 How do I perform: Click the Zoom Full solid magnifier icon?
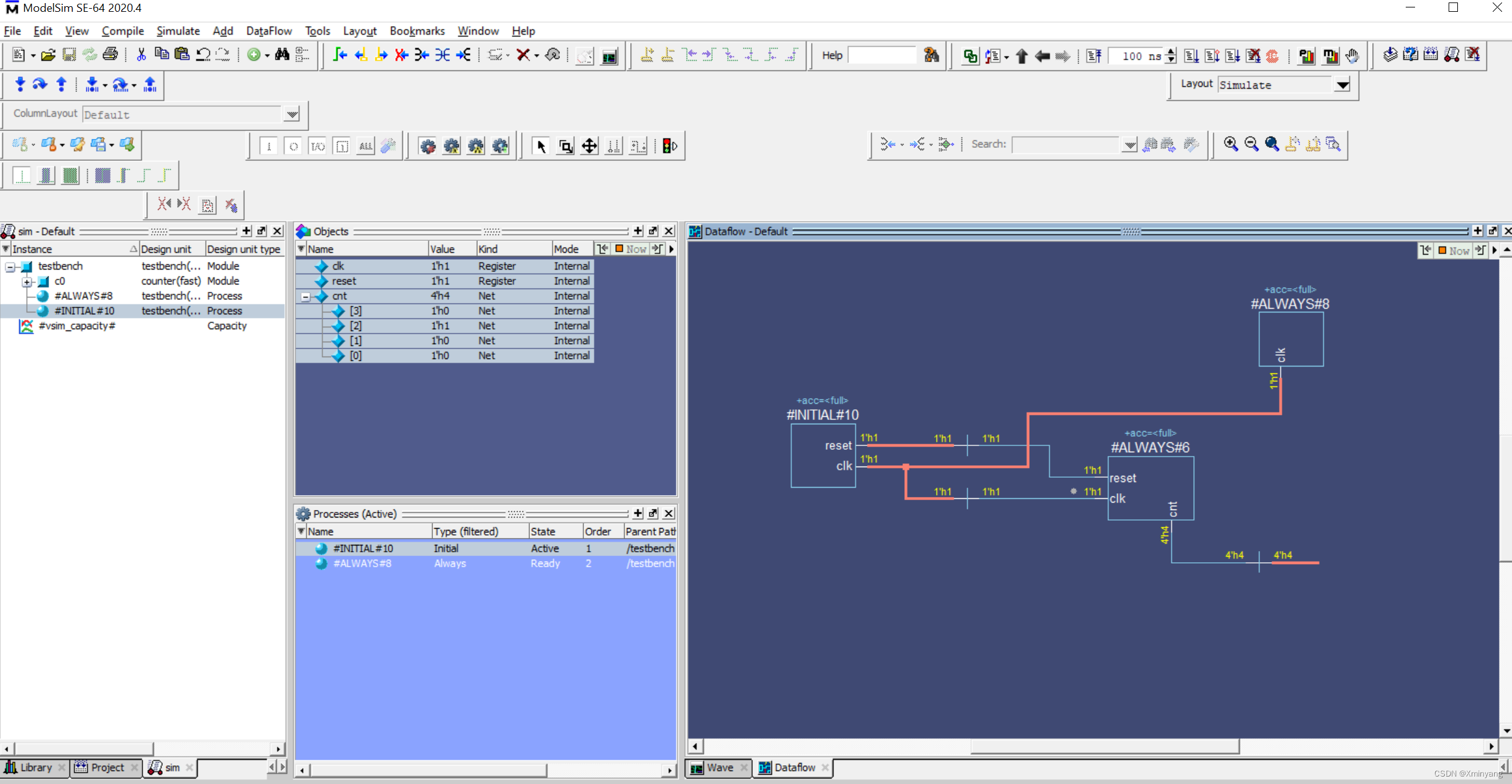point(1272,144)
